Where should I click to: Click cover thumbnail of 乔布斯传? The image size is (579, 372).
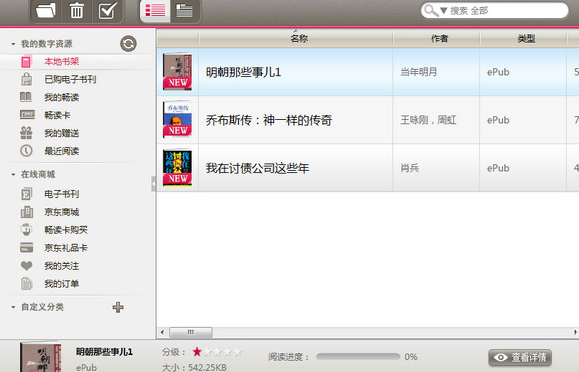click(x=178, y=120)
